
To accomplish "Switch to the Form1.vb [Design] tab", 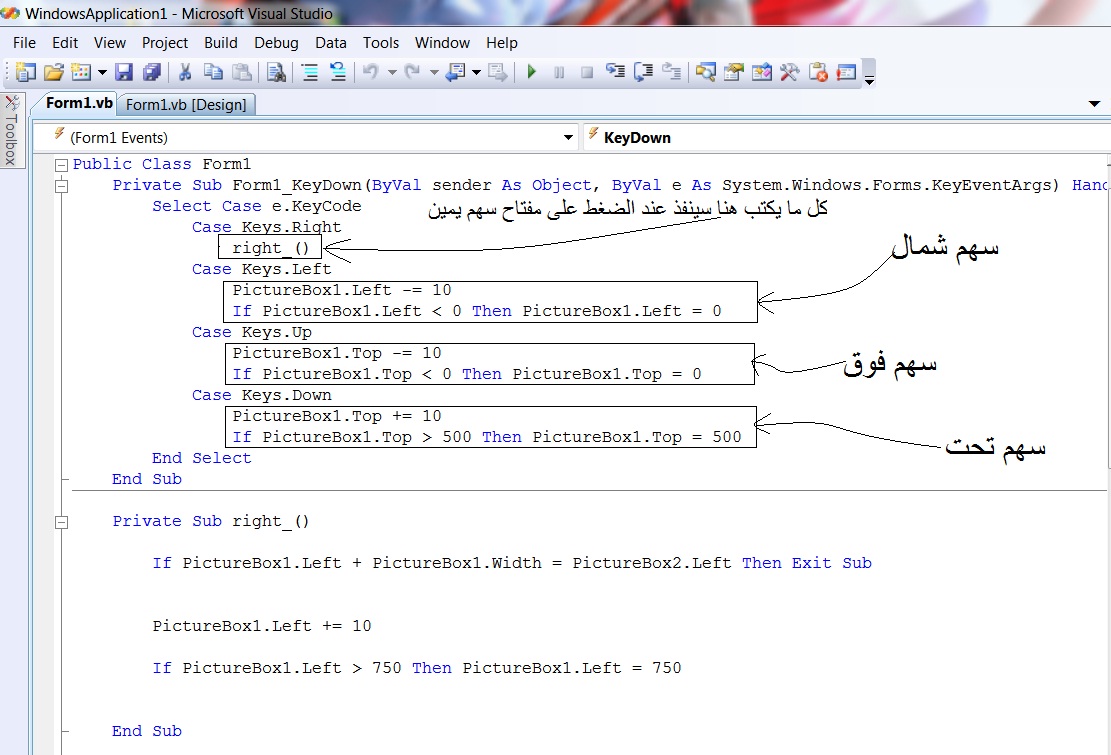I will 186,105.
